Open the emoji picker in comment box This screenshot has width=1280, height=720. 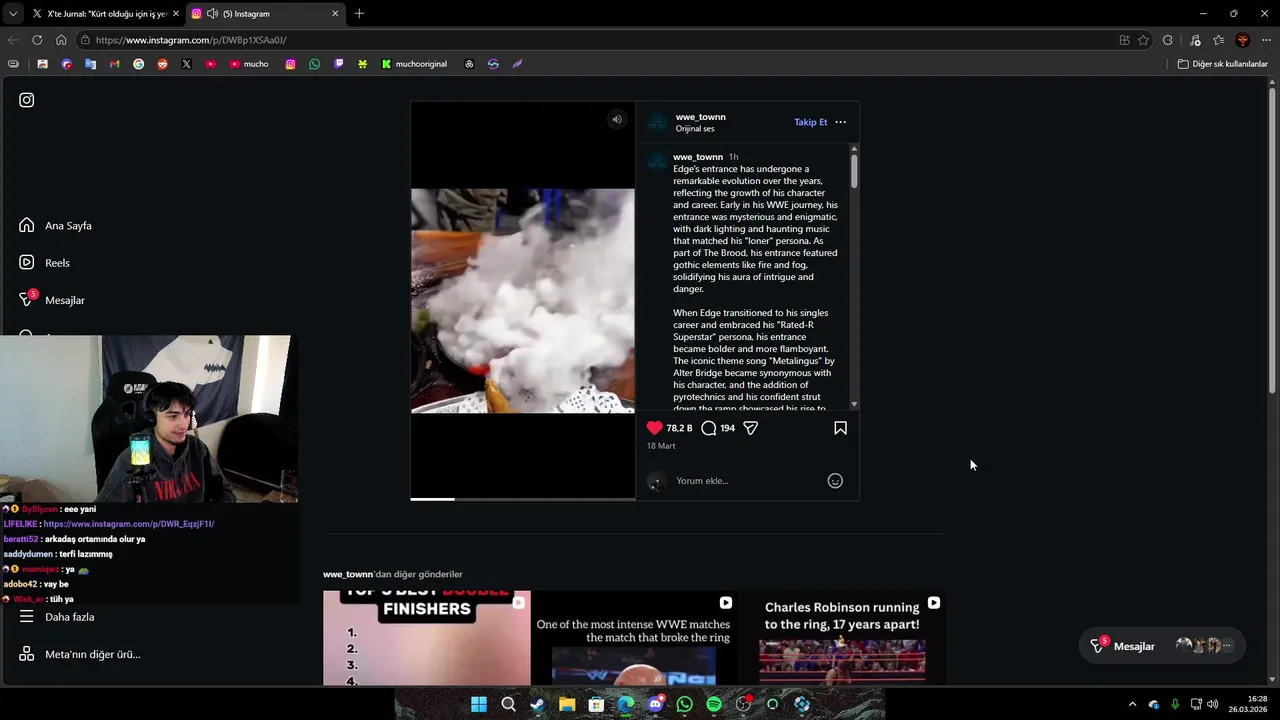(x=835, y=481)
